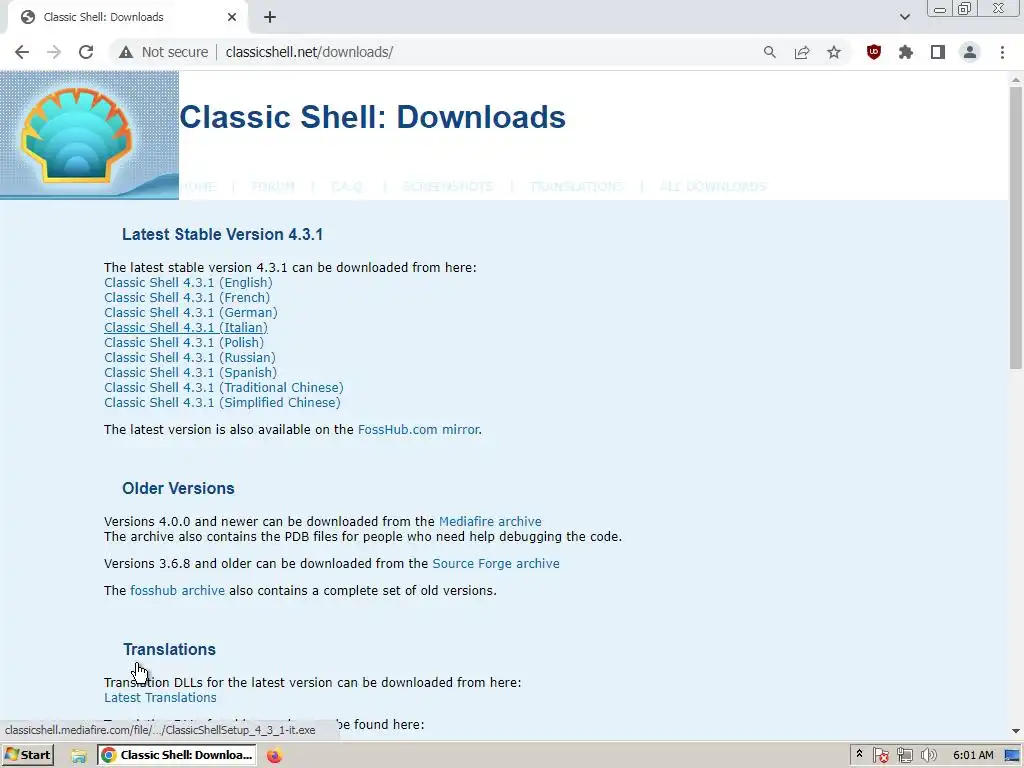Viewport: 1024px width, 768px height.
Task: Click the Not secure warning icon
Action: point(126,52)
